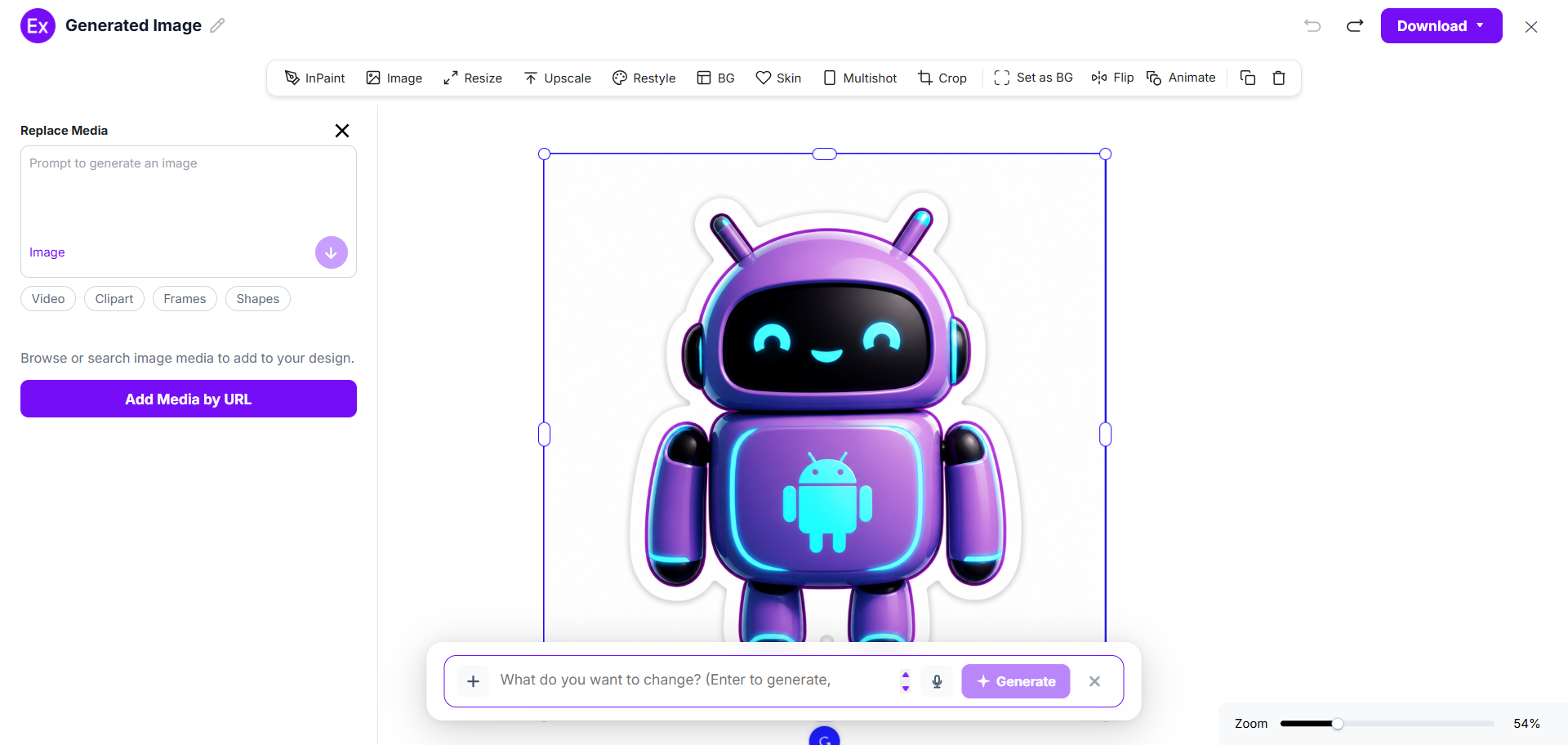The width and height of the screenshot is (1568, 745).
Task: Close the Replace Media panel
Action: point(342,131)
